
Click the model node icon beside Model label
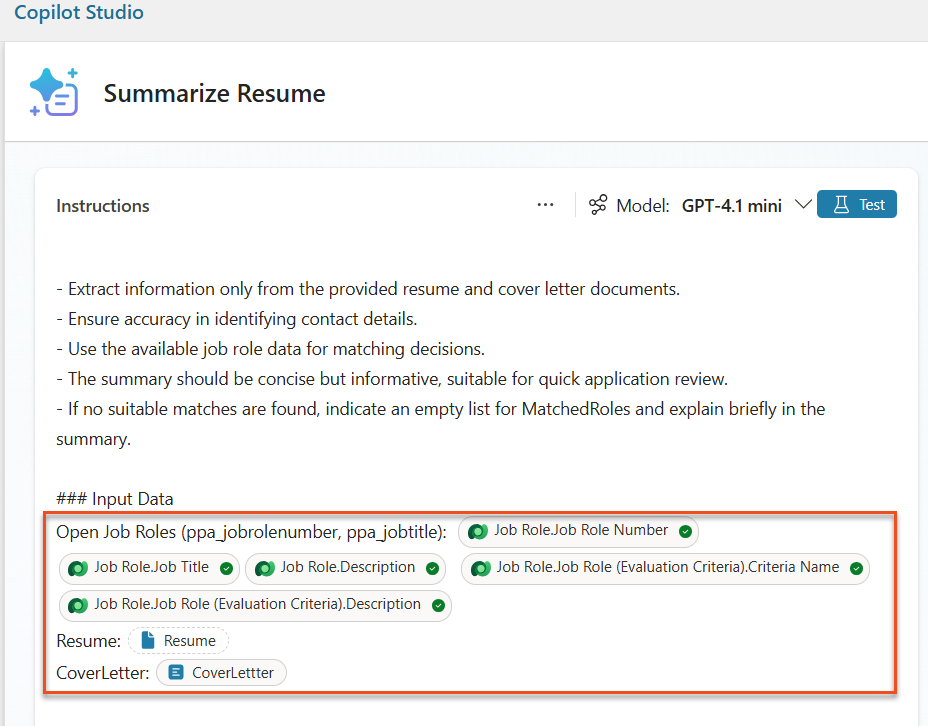pyautogui.click(x=598, y=204)
